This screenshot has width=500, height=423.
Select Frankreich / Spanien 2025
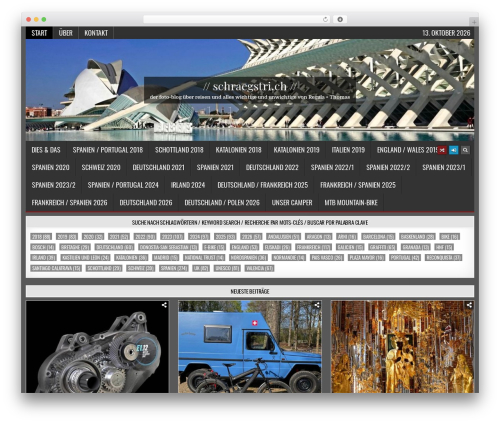(x=358, y=185)
